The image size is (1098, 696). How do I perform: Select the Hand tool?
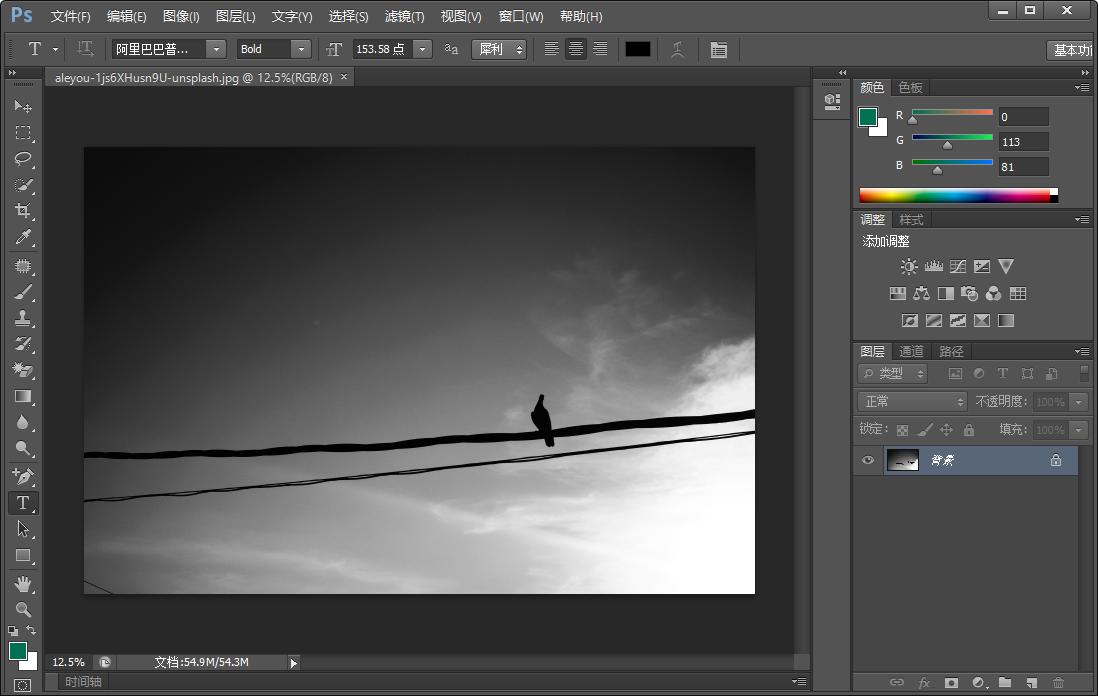(23, 583)
